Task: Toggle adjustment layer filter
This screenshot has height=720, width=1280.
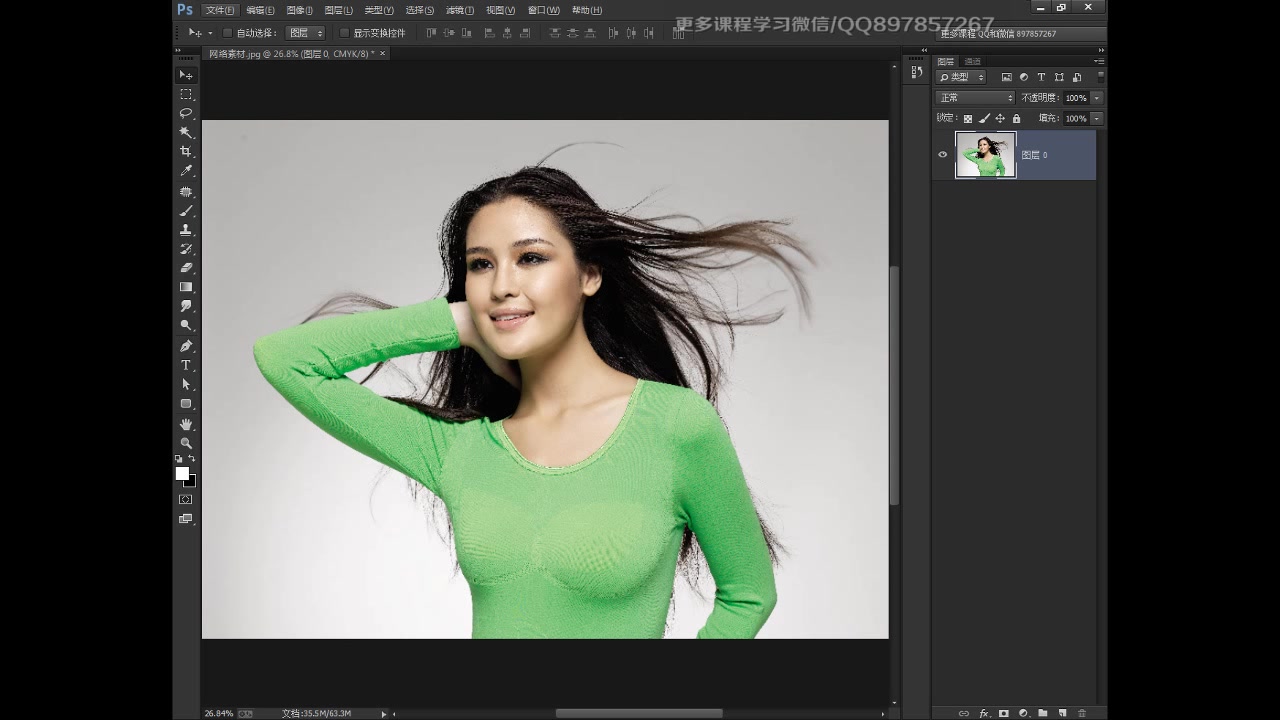Action: coord(1024,77)
